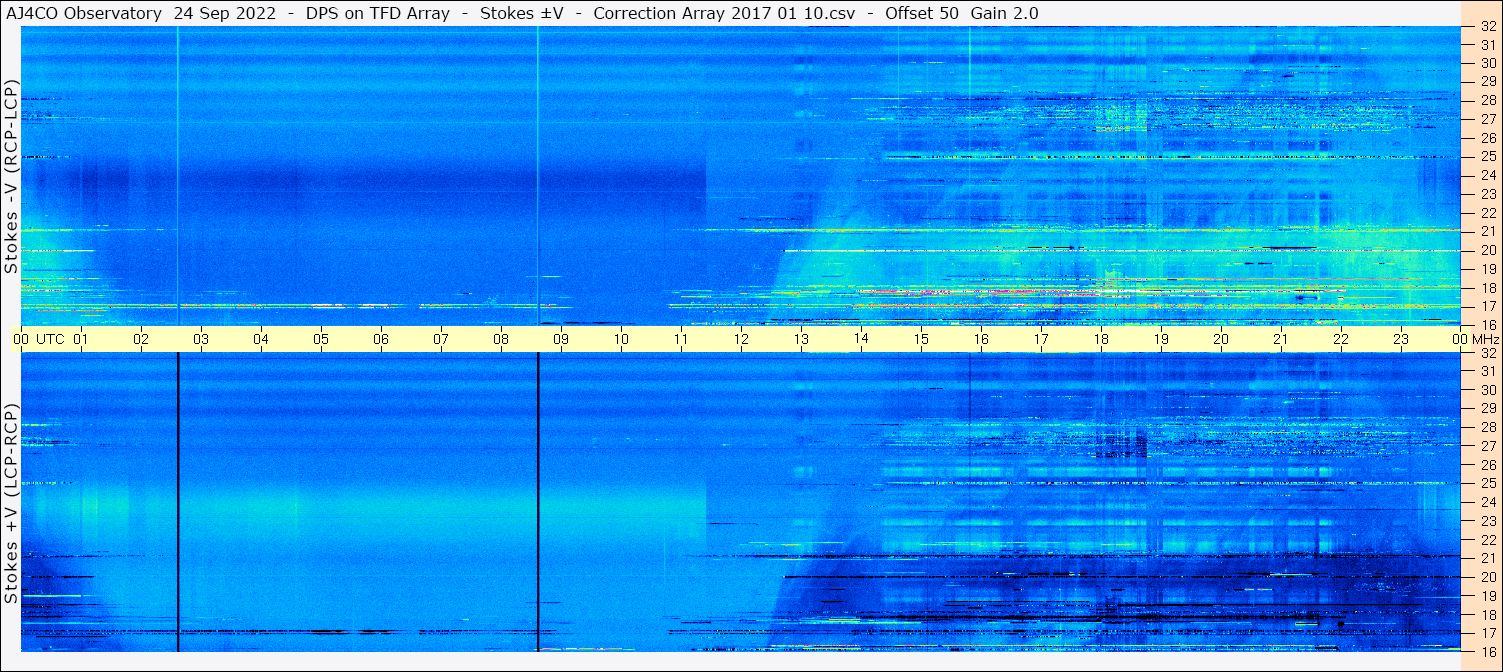The image size is (1503, 672).
Task: Select the 01 hour mark on the time axis
Action: coord(81,339)
